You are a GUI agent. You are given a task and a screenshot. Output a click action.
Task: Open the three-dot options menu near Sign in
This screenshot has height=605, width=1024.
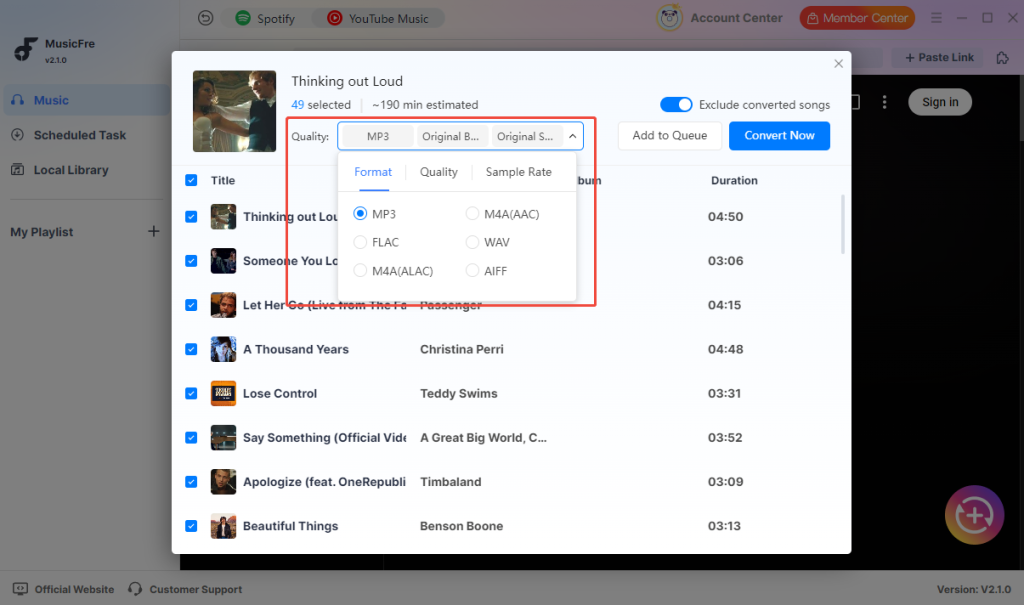tap(884, 102)
